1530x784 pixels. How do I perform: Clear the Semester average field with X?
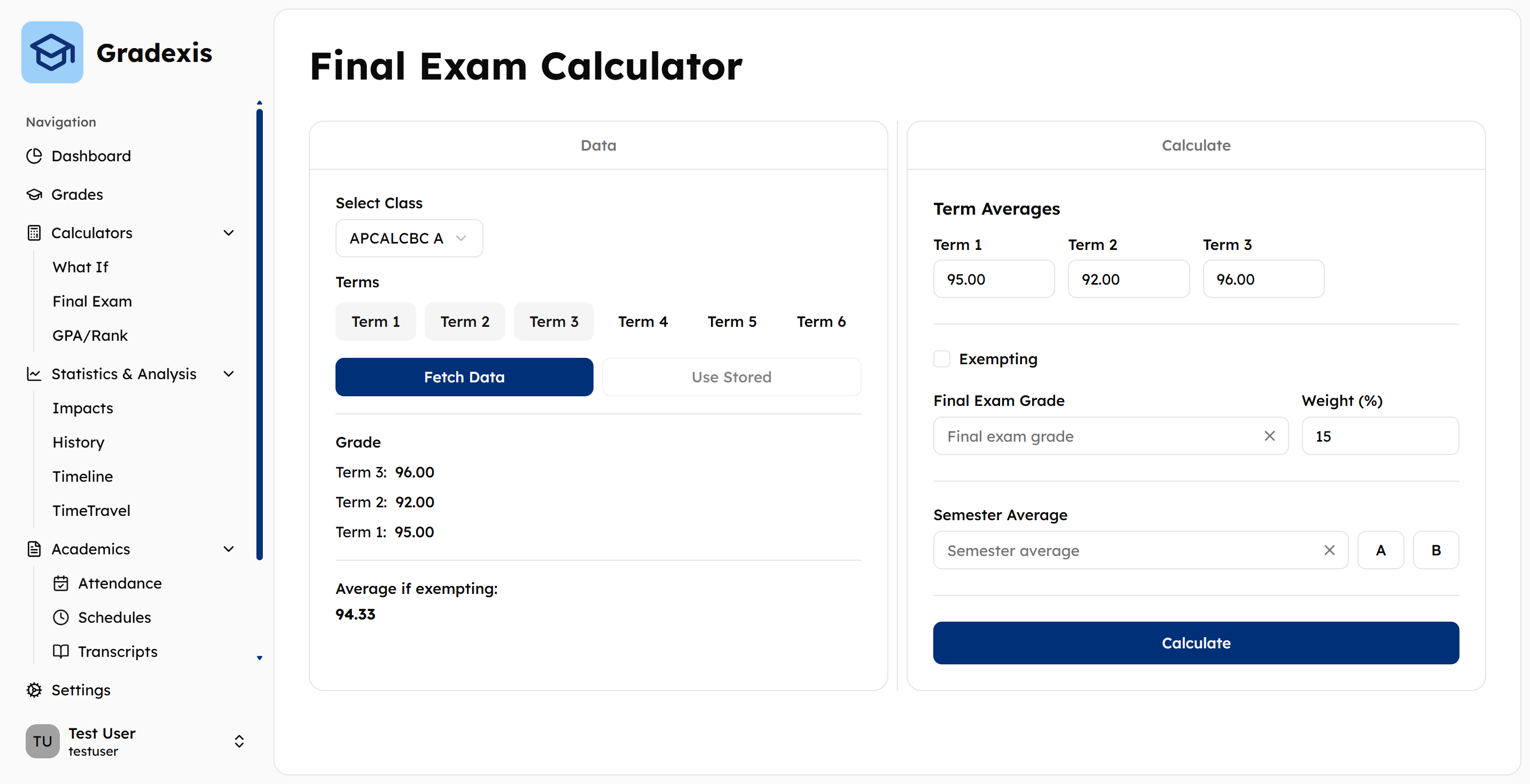click(1329, 550)
